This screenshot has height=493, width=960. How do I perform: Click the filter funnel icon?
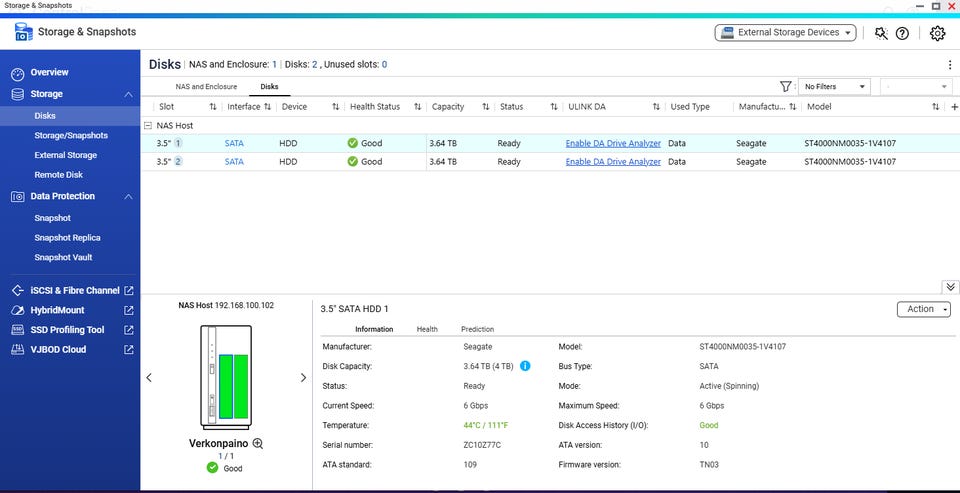click(786, 86)
